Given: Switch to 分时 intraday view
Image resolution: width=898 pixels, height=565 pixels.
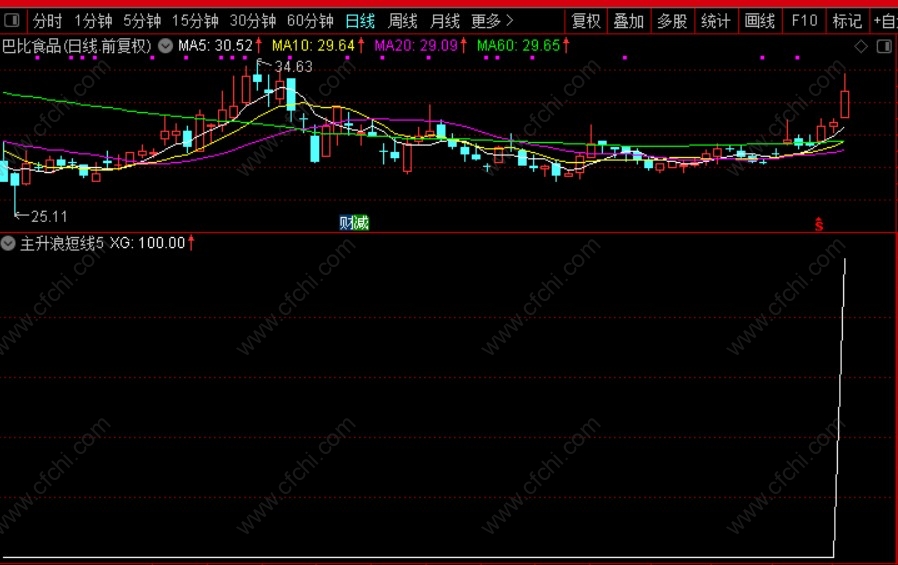Looking at the screenshot, I should point(47,22).
